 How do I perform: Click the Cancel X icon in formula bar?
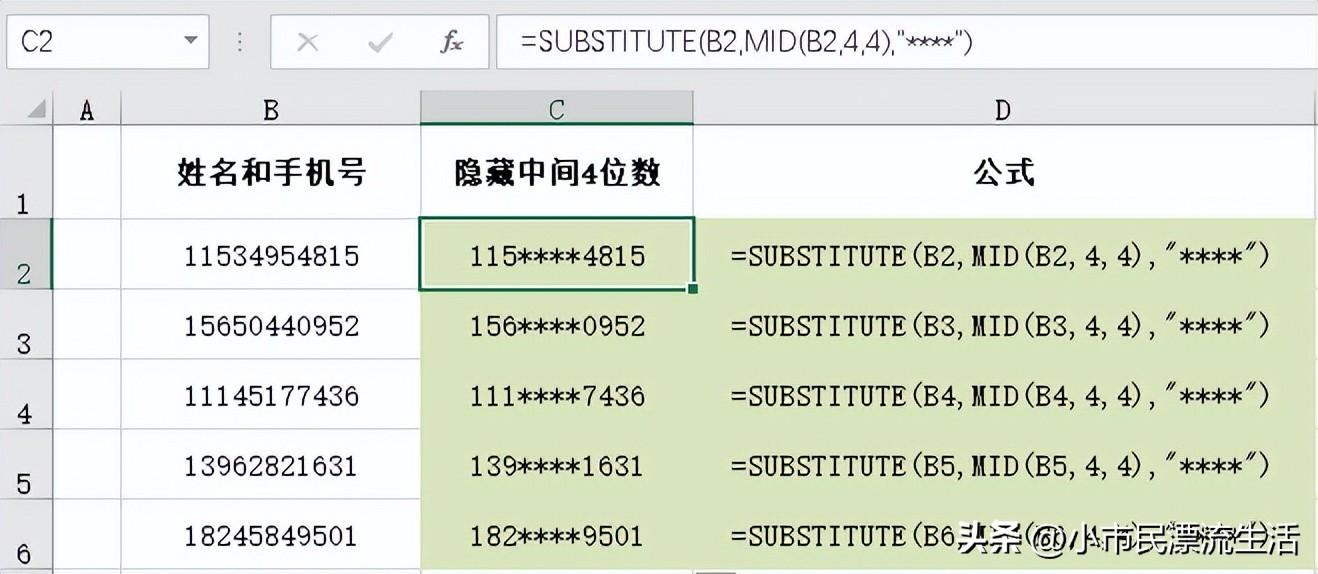[x=308, y=42]
